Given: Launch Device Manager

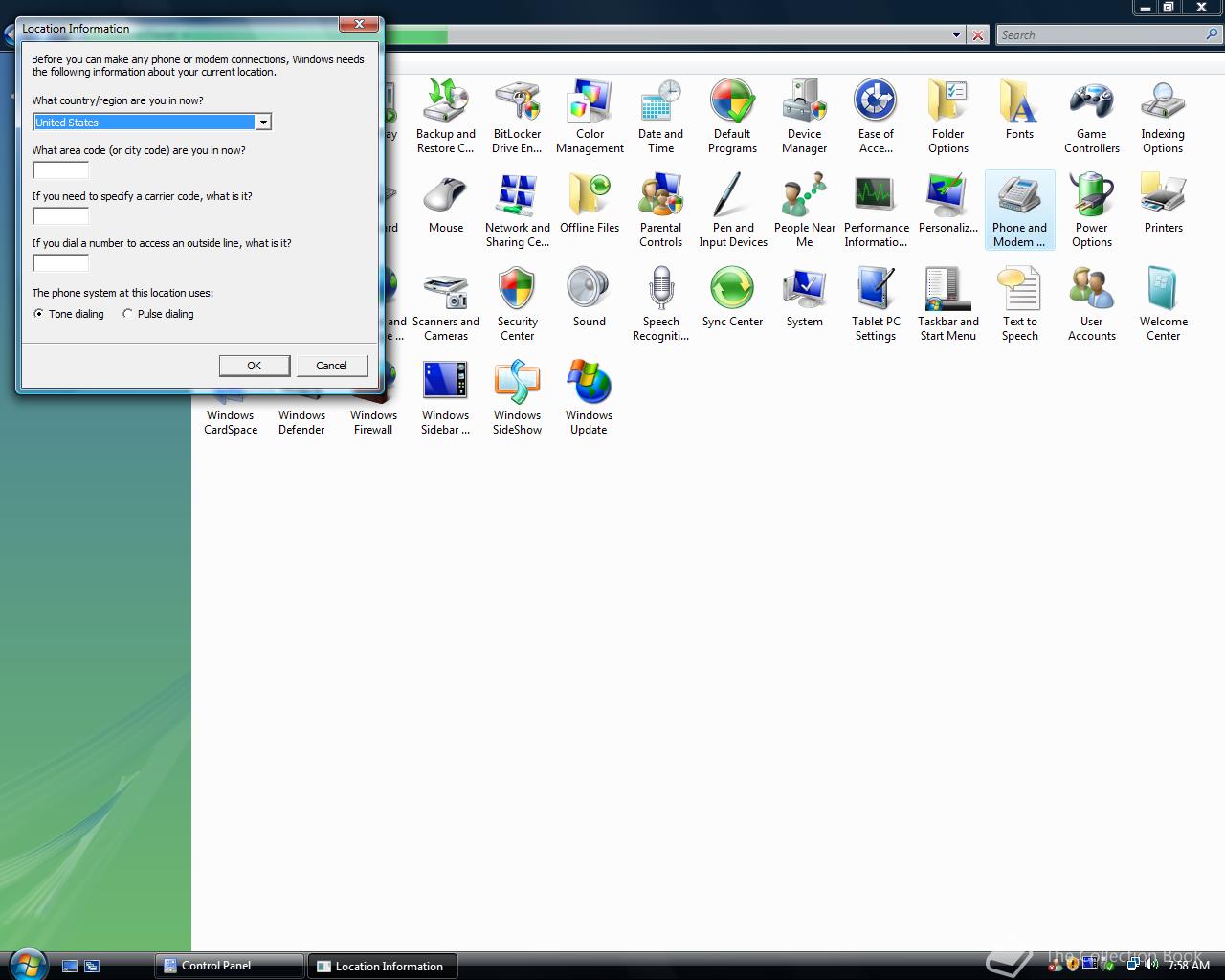Looking at the screenshot, I should (x=804, y=117).
